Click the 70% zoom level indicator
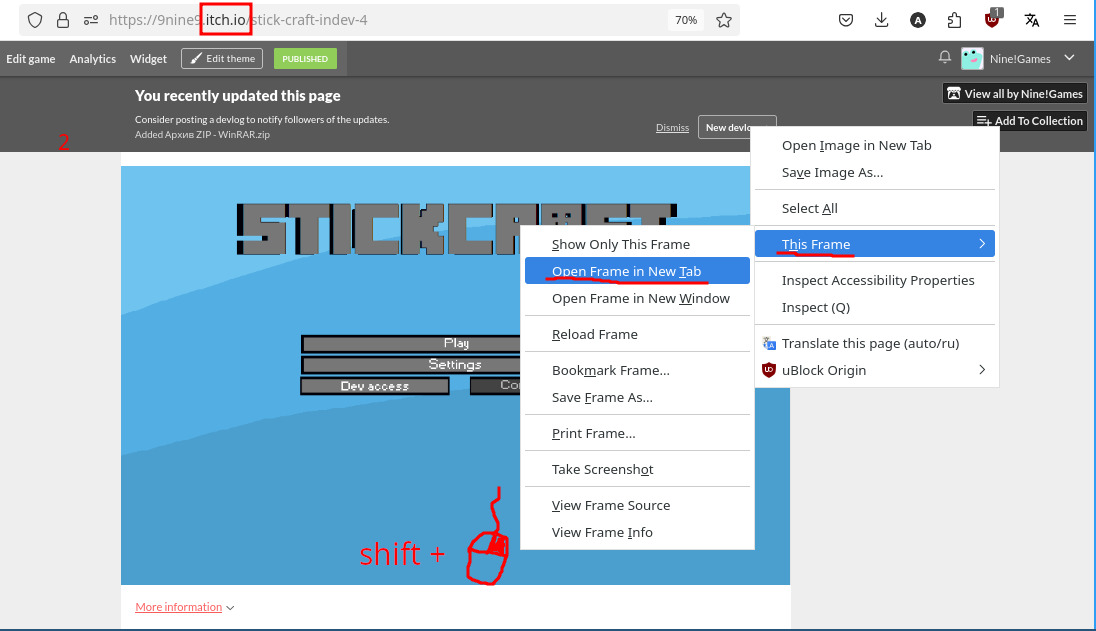1096x631 pixels. (x=686, y=20)
